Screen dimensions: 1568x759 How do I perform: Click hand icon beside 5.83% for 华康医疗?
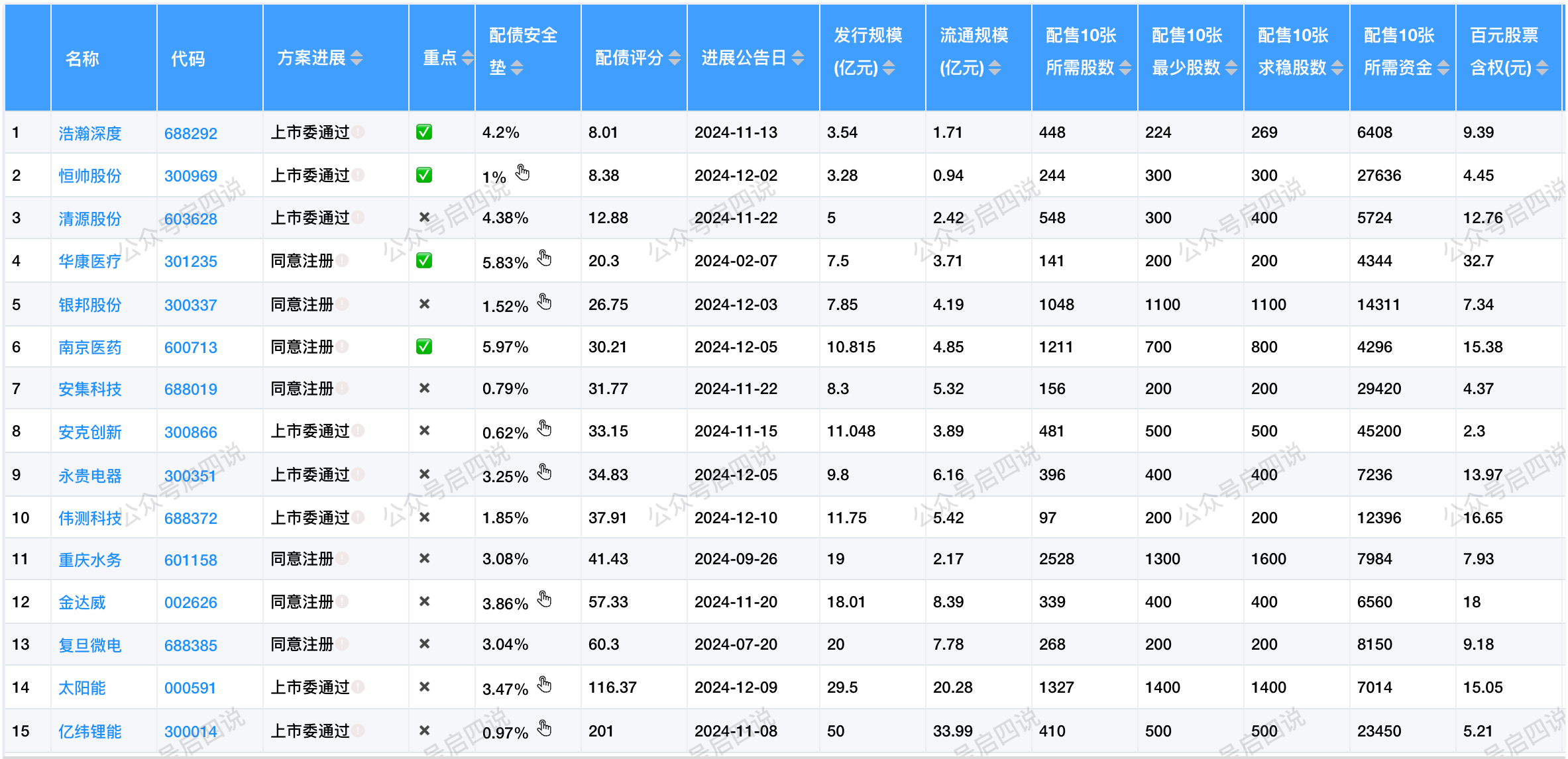544,258
